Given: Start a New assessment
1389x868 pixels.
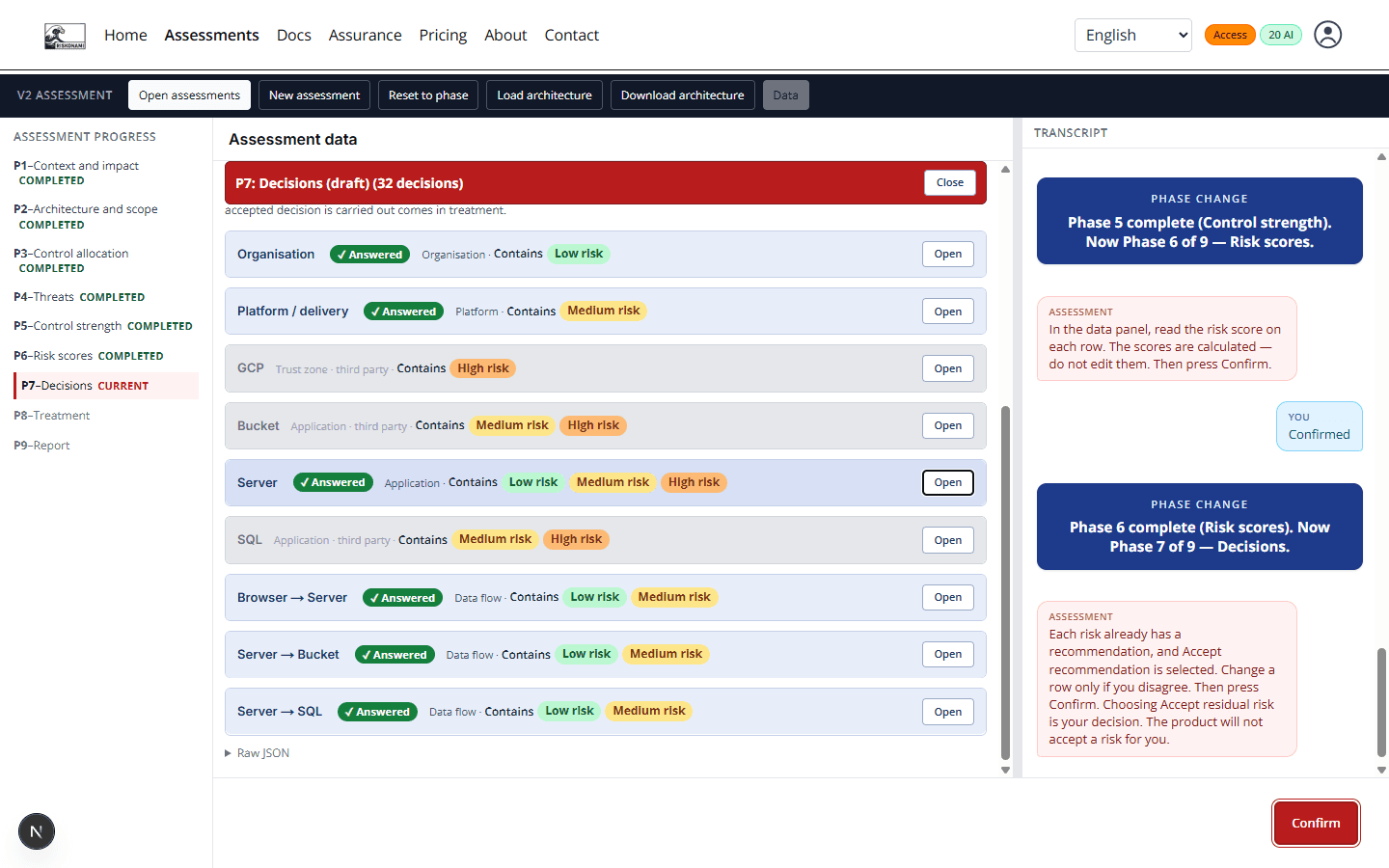Looking at the screenshot, I should (x=314, y=95).
